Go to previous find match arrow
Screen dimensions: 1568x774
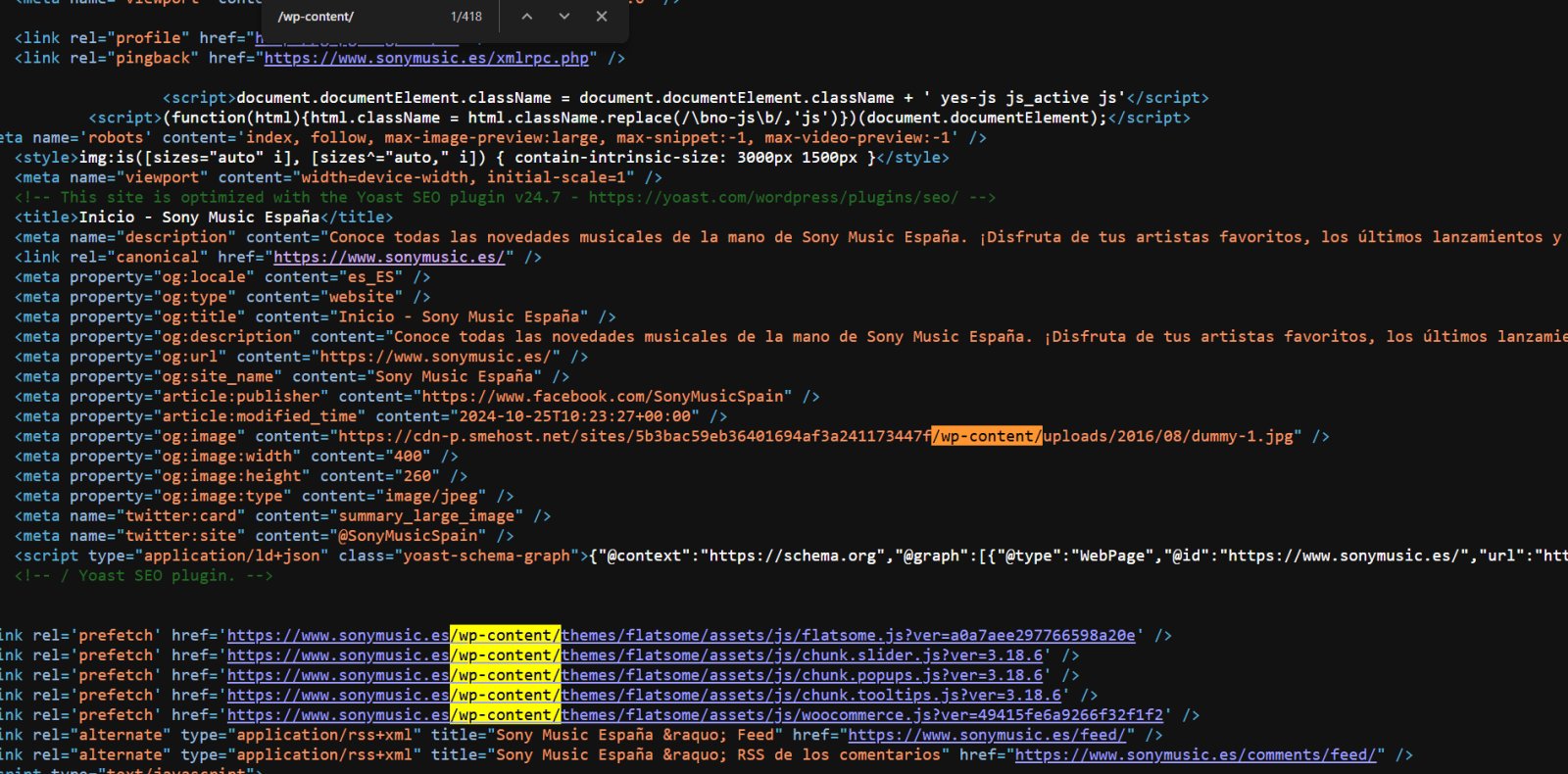point(527,17)
